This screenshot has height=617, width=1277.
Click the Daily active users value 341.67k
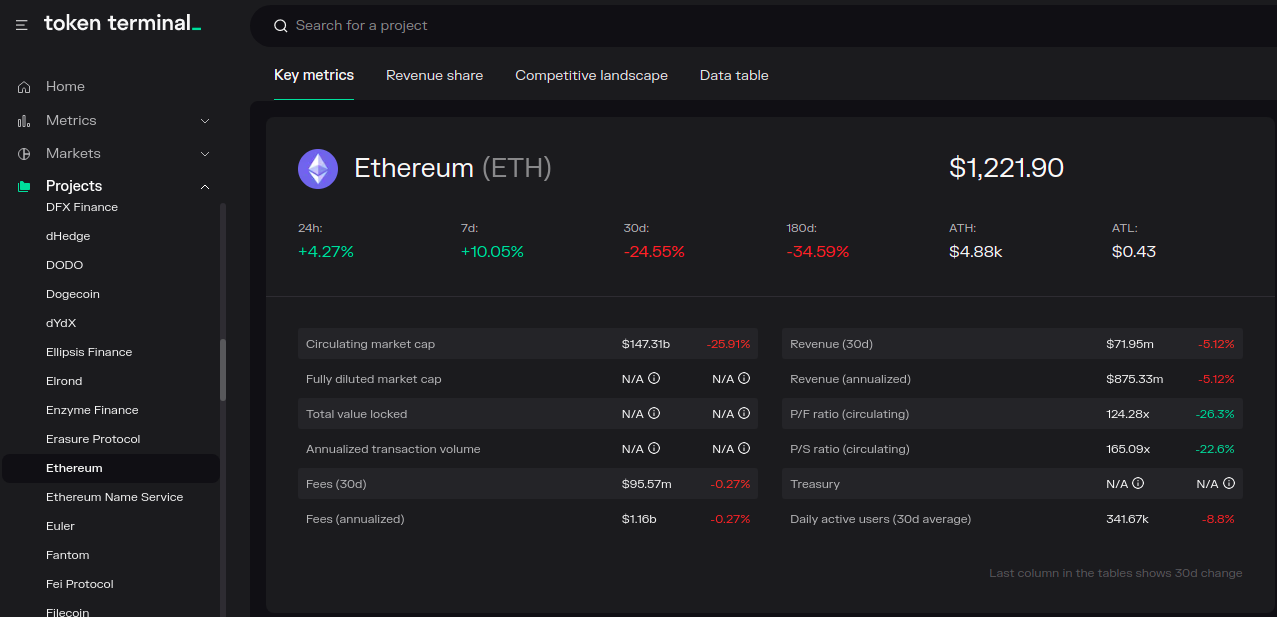[1127, 519]
